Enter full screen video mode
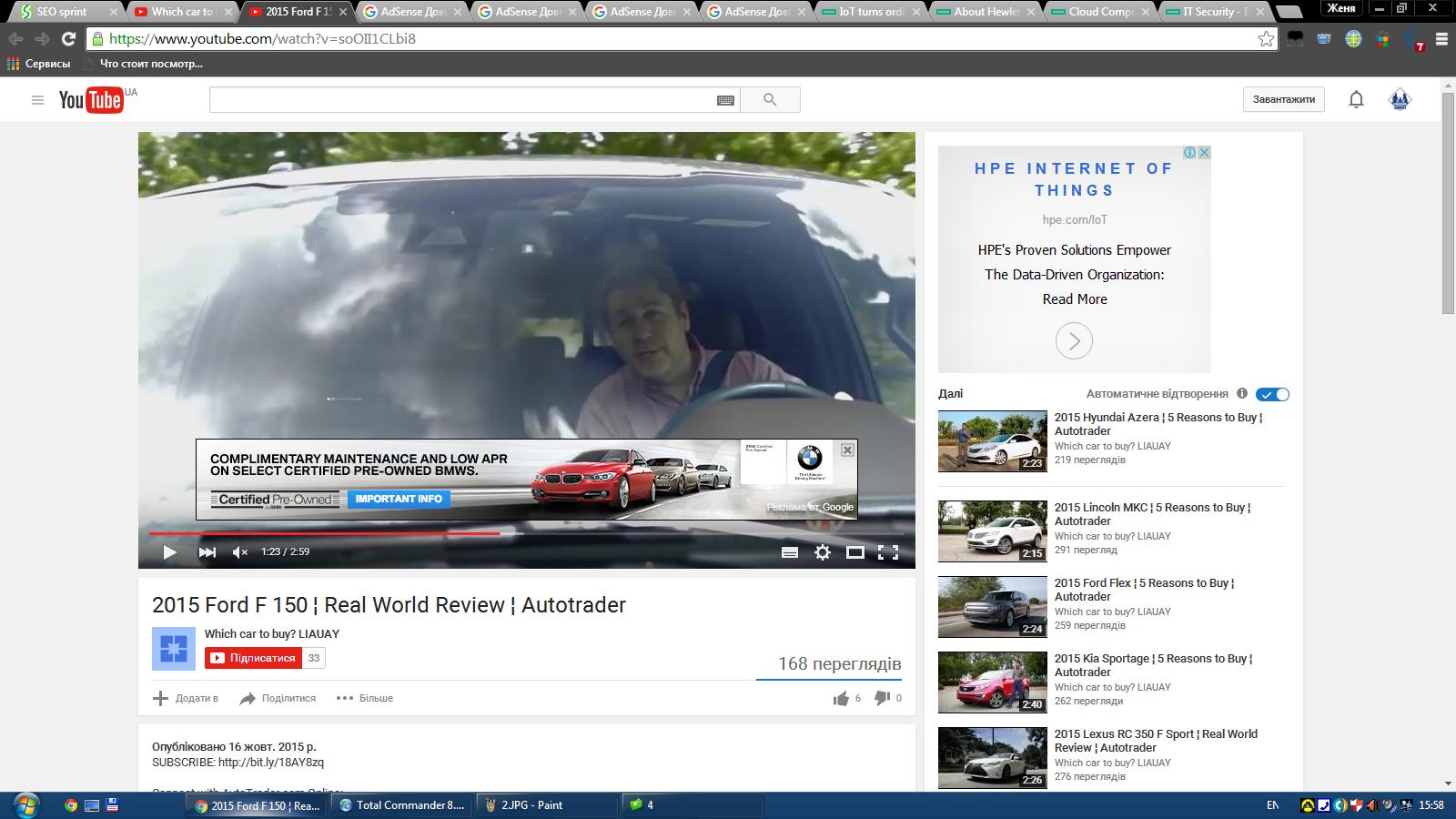 (888, 551)
